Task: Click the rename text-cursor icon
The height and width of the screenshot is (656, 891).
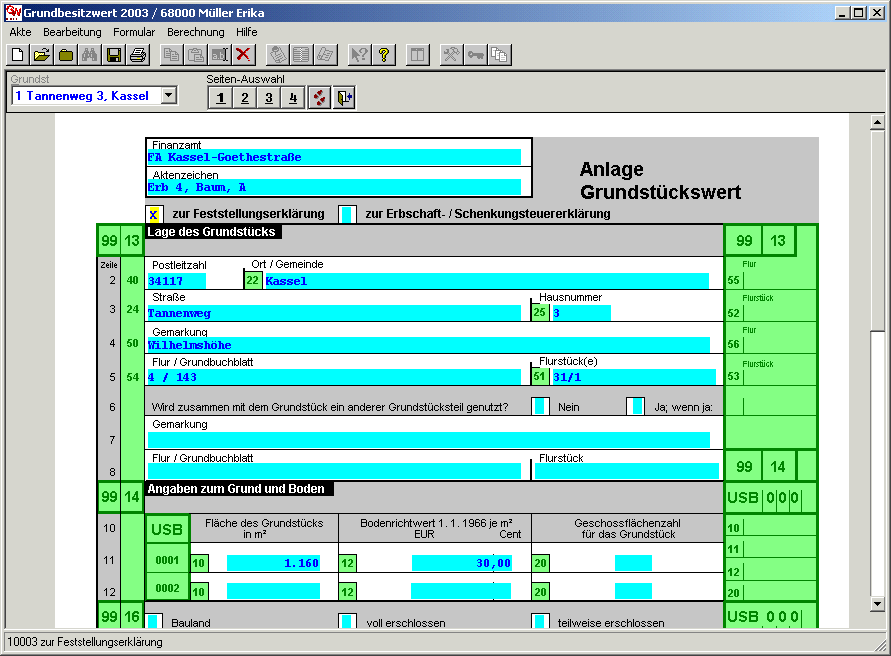Action: click(x=219, y=55)
